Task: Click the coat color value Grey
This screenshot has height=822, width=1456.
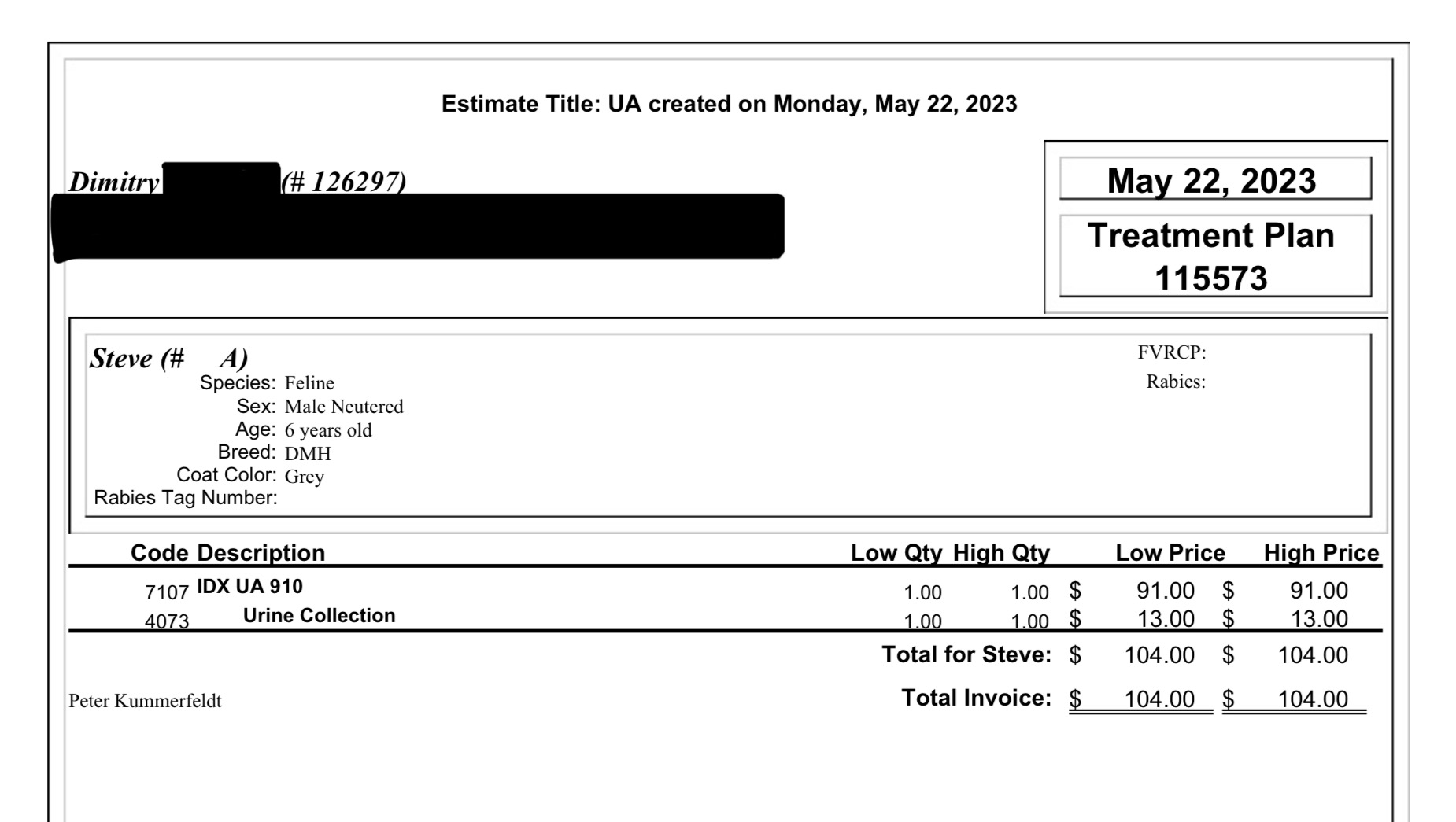Action: coord(305,477)
